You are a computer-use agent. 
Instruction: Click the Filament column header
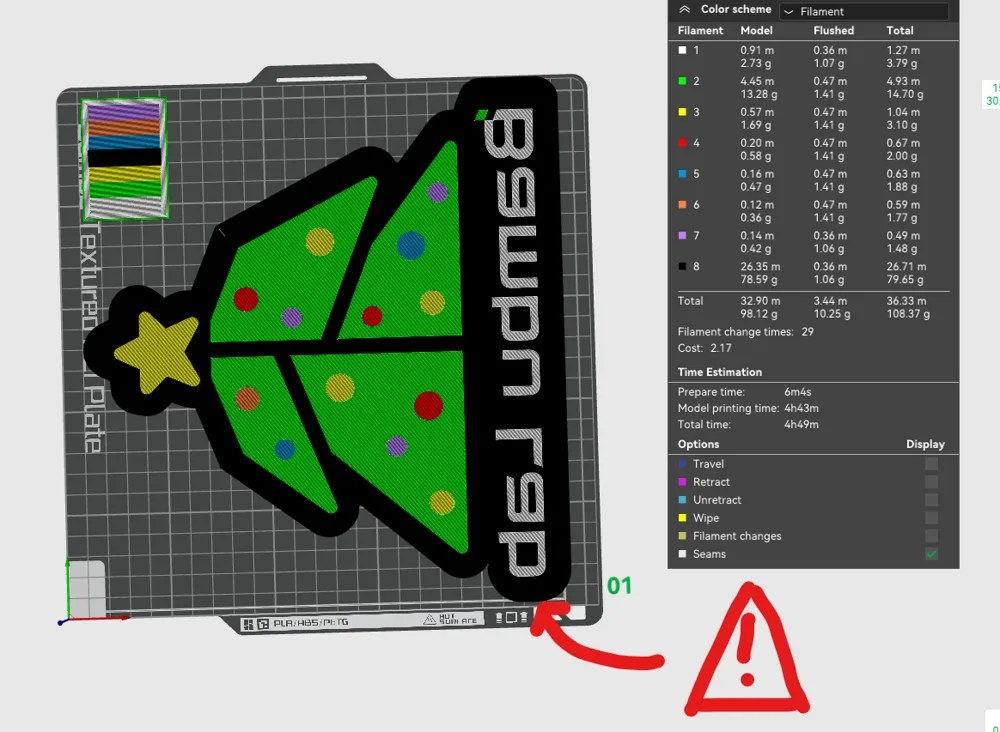click(x=700, y=31)
